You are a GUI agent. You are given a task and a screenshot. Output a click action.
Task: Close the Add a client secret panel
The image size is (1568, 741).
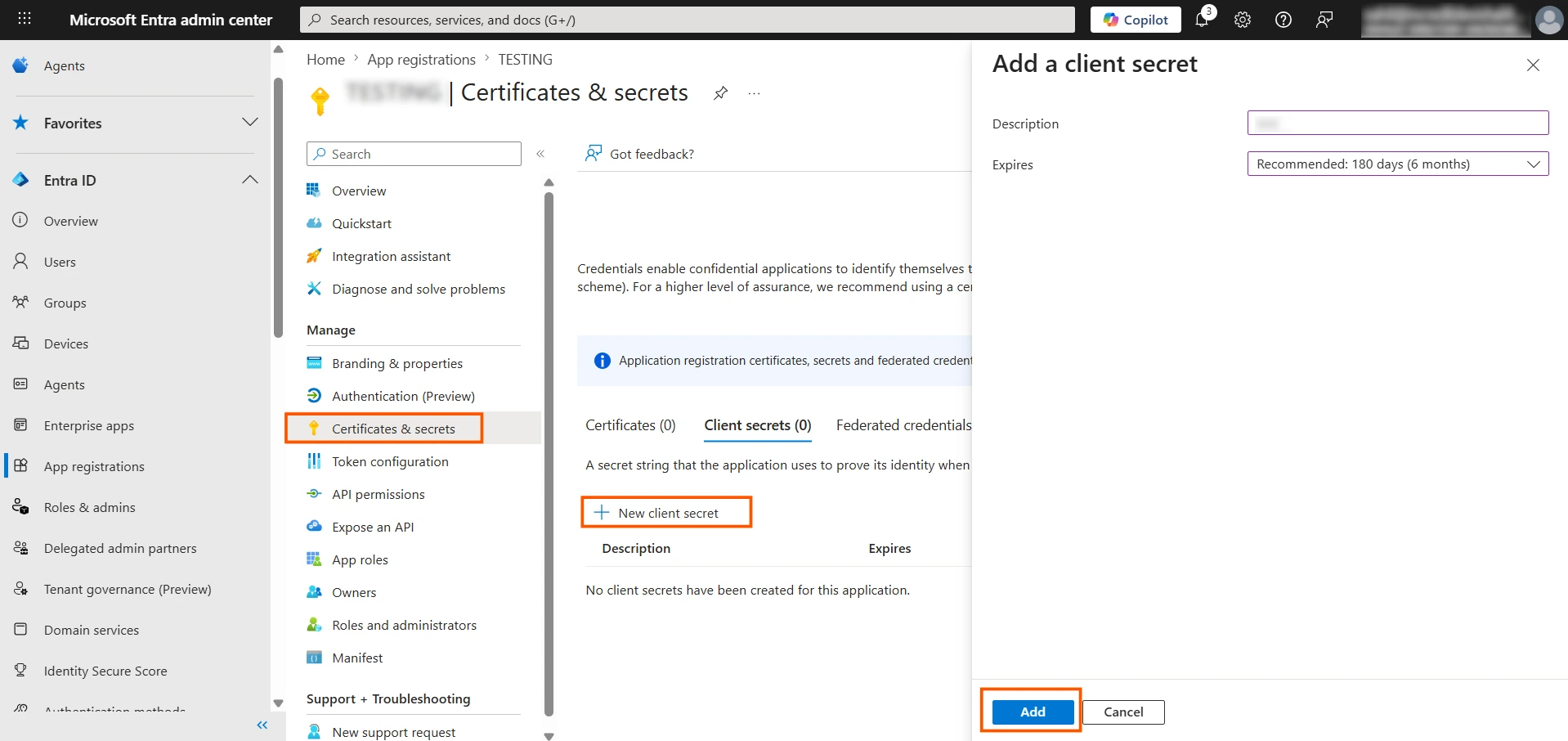1533,65
